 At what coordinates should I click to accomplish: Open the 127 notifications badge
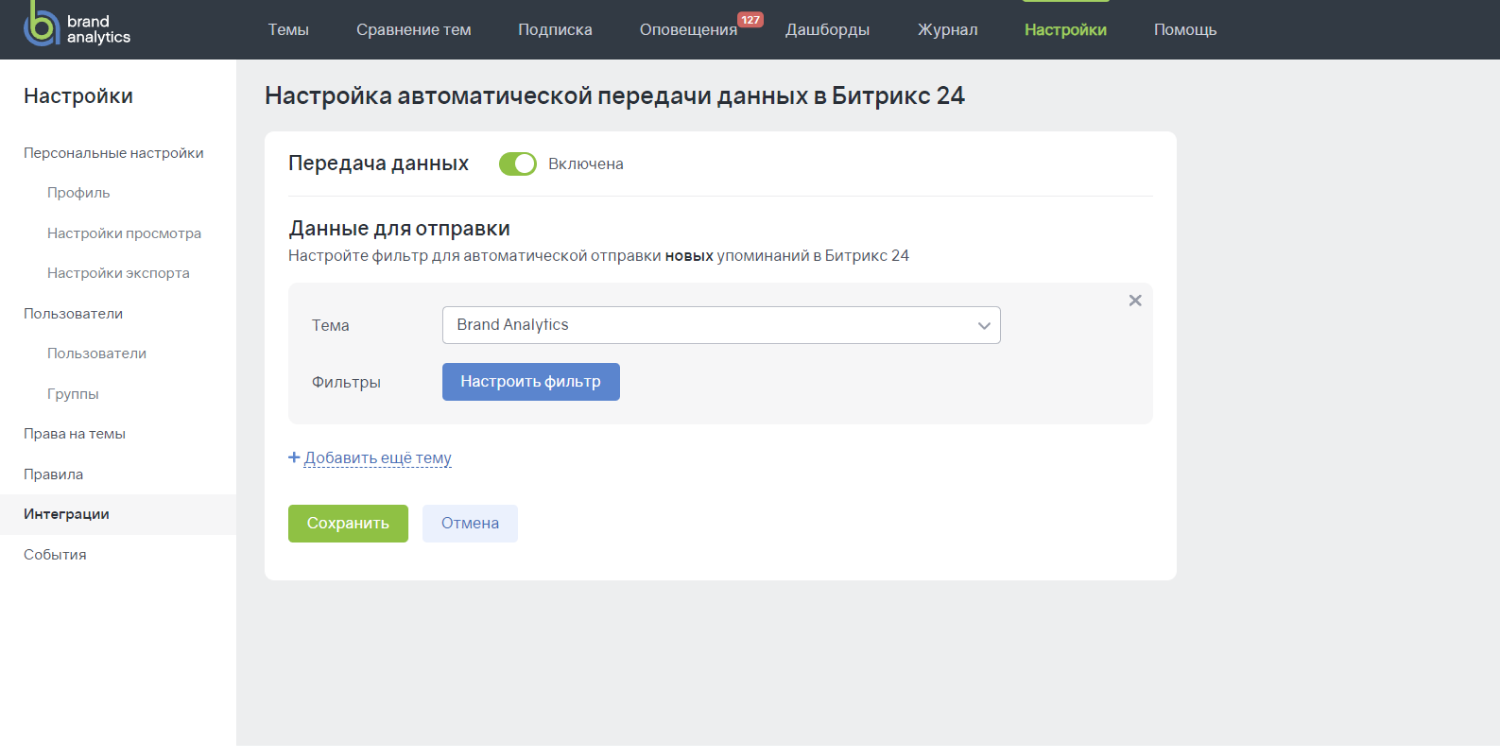750,19
